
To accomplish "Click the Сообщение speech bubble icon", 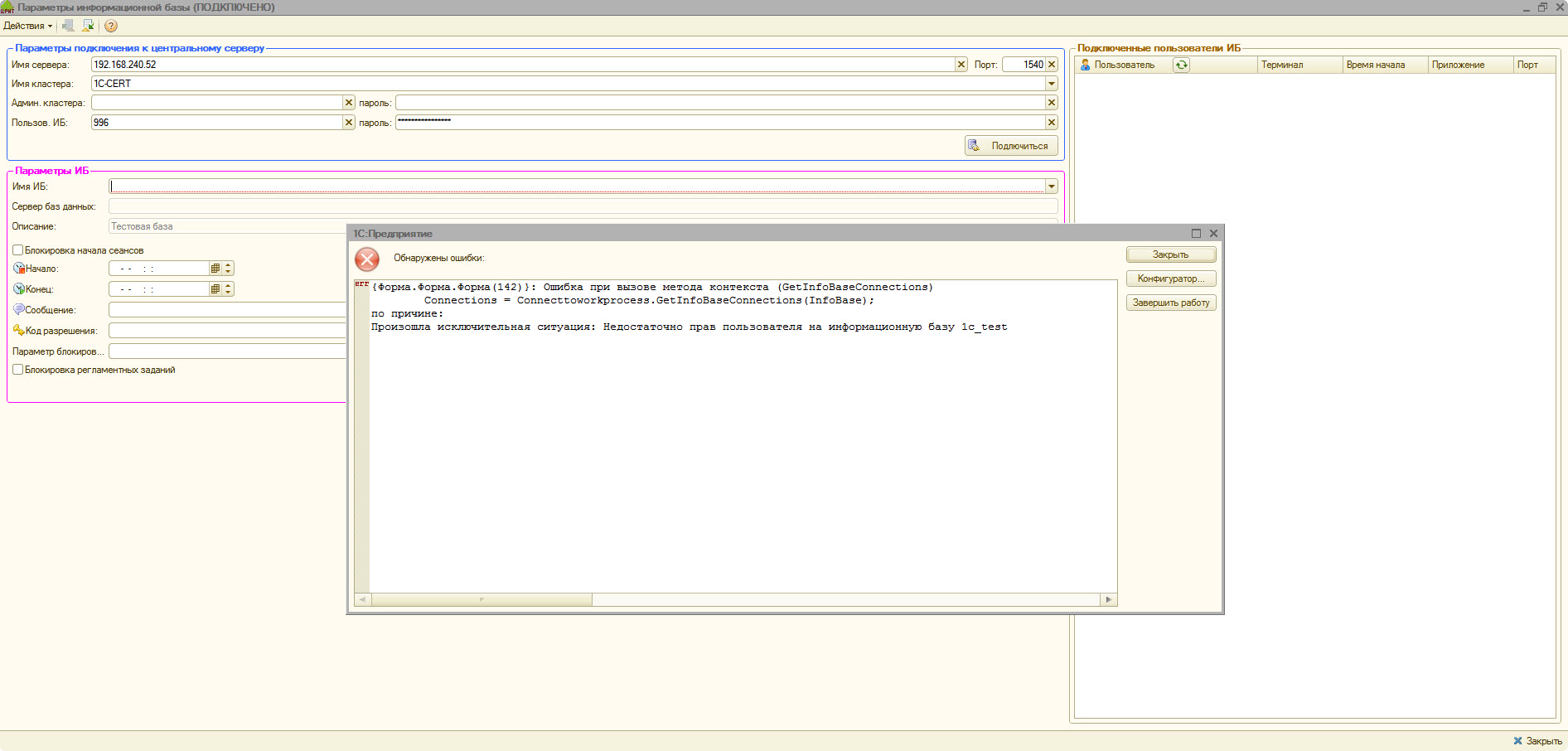I will tap(19, 309).
